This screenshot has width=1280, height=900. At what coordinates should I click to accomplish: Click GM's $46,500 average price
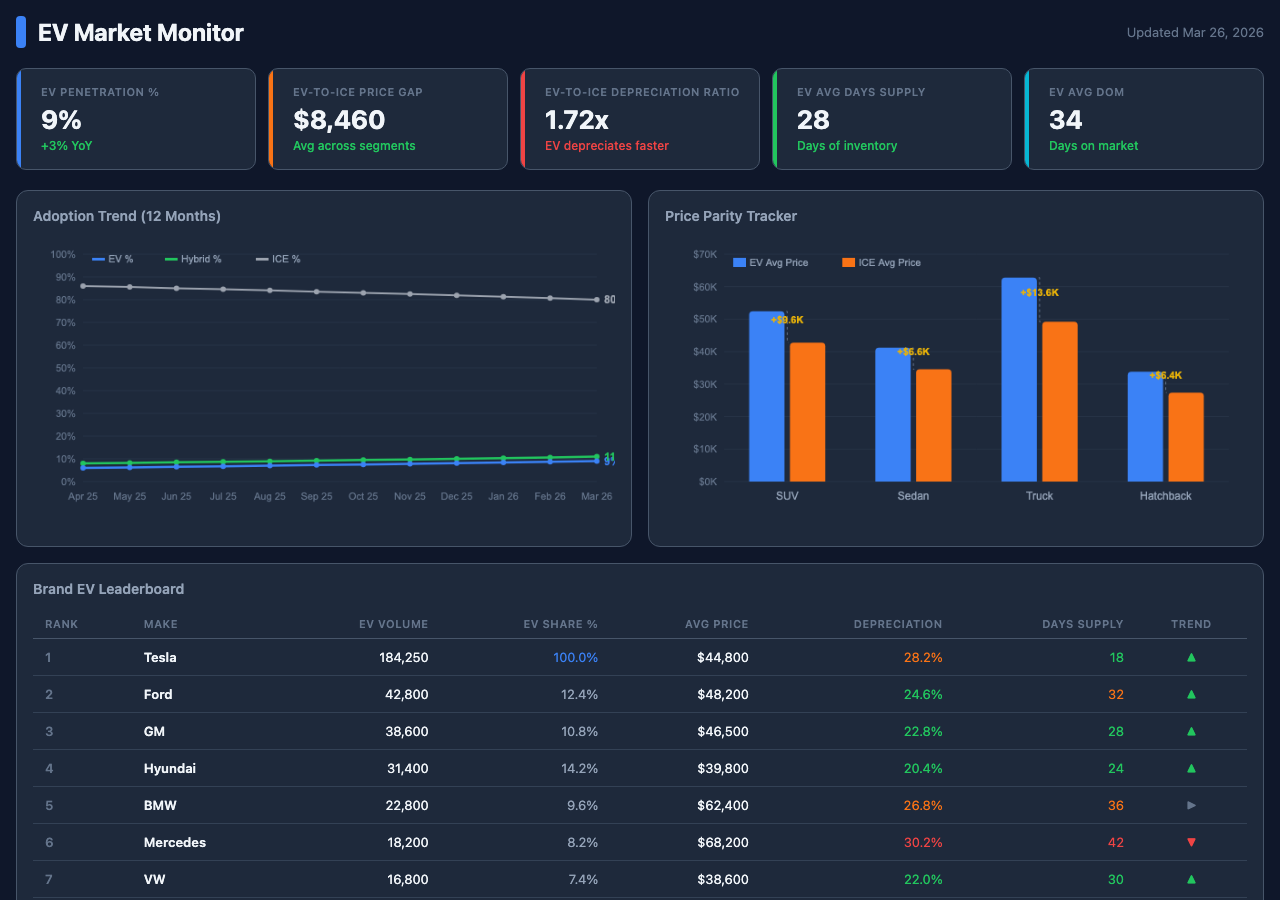coord(723,732)
